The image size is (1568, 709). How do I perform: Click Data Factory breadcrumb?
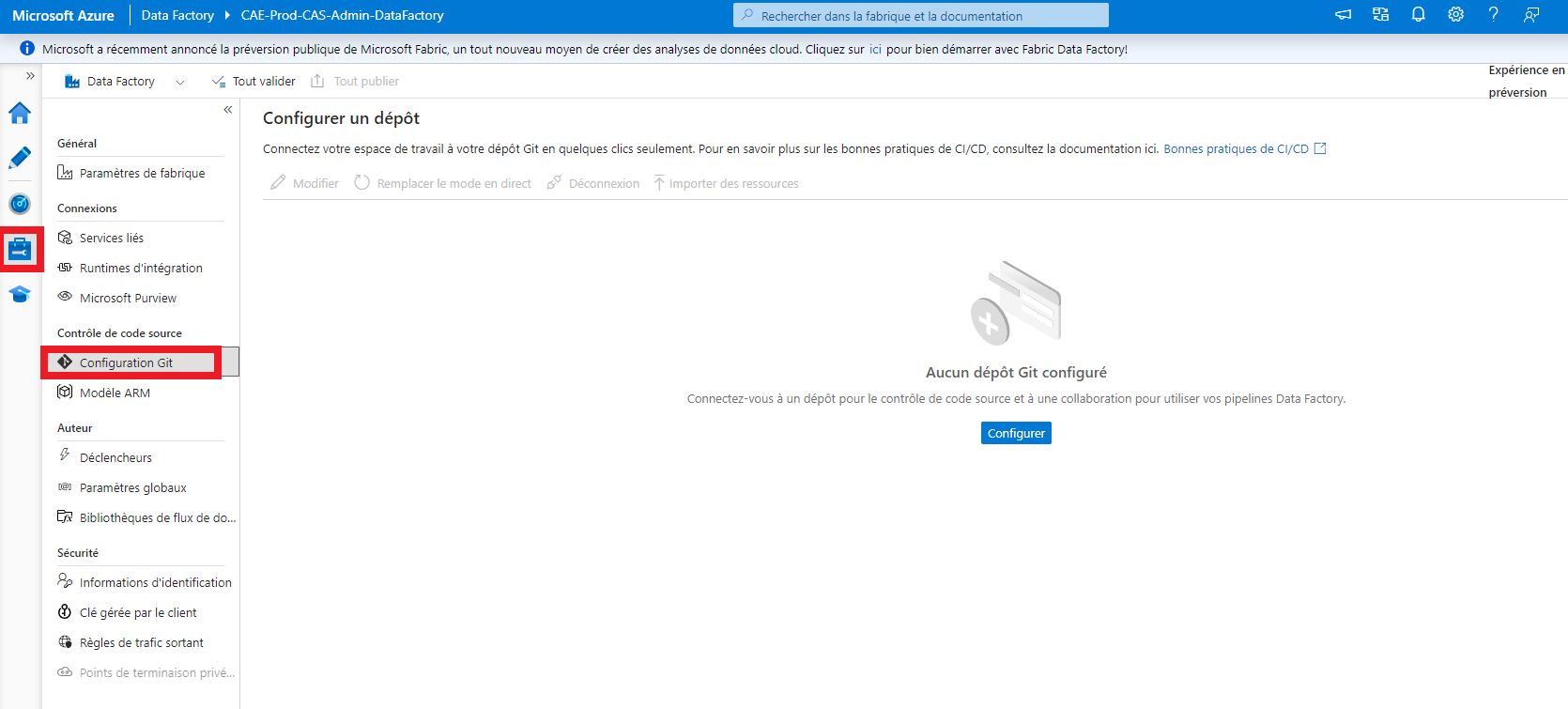coord(177,16)
